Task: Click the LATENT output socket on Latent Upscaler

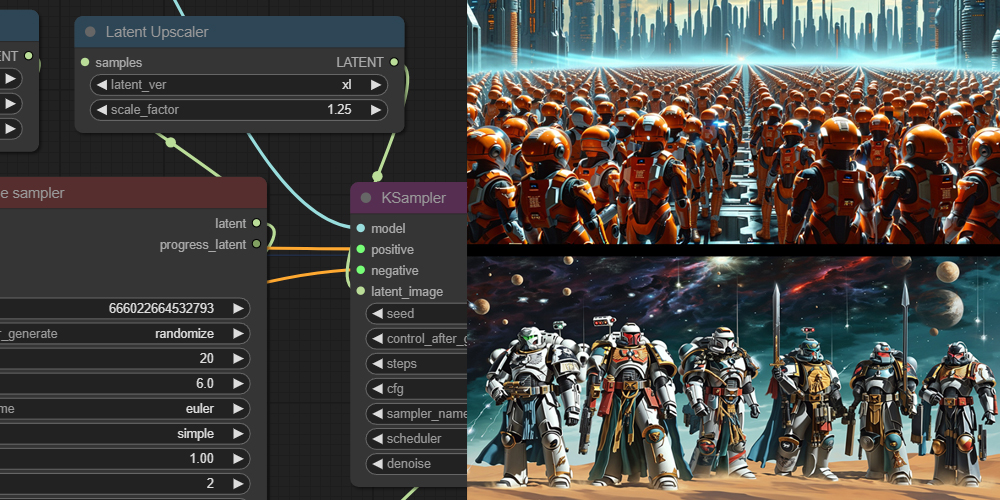Action: [x=394, y=62]
